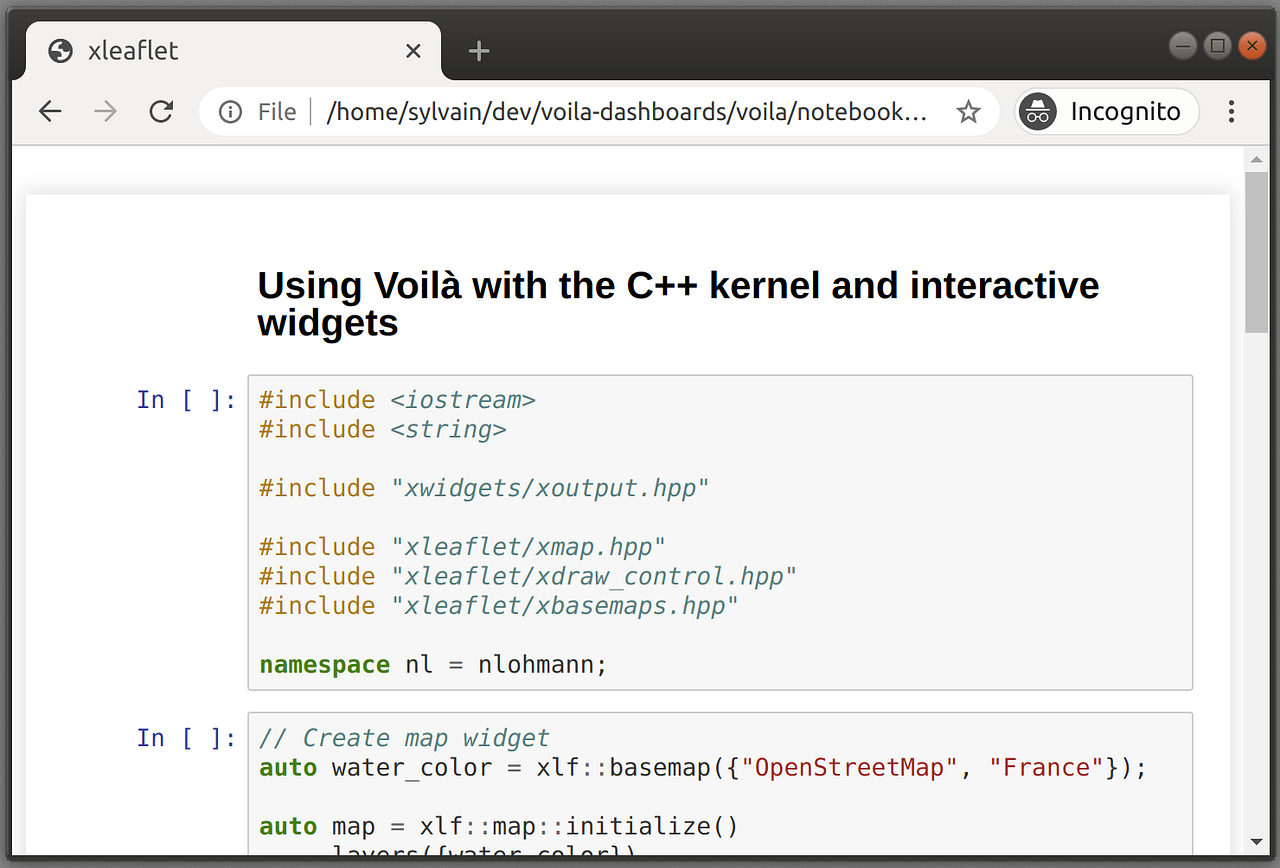Select the code cell creating the map widget
The image size is (1280, 868).
719,790
